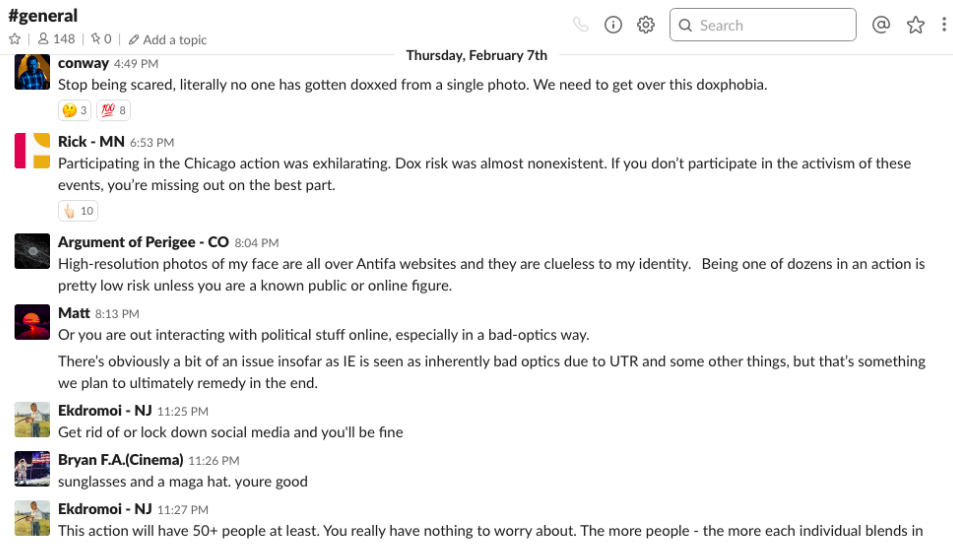The width and height of the screenshot is (953, 555).
Task: Click into the Search field
Action: point(763,25)
